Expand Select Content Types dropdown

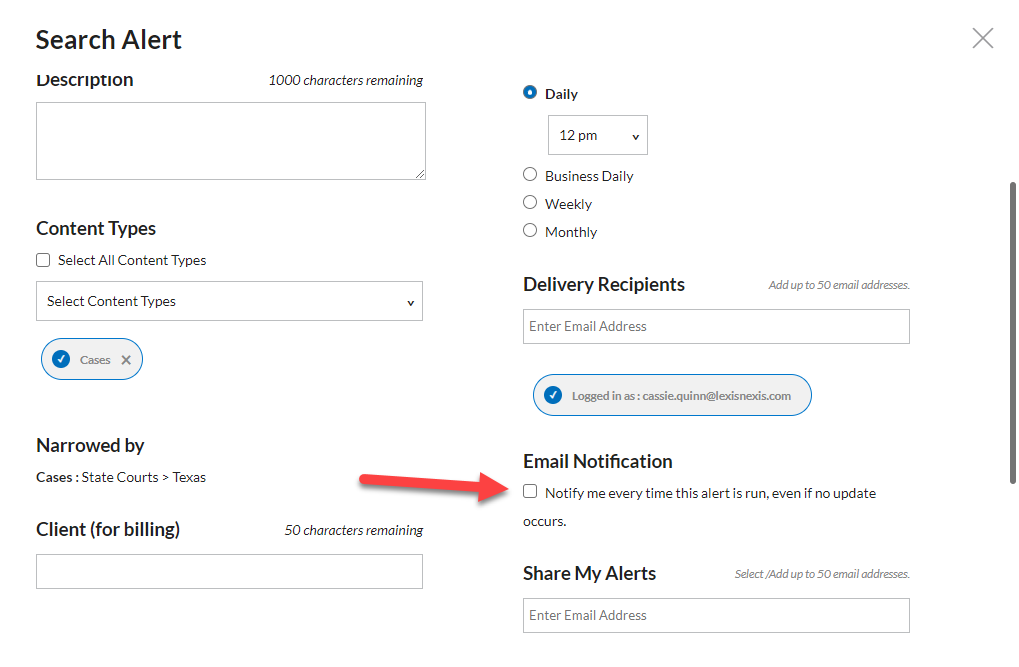click(229, 301)
